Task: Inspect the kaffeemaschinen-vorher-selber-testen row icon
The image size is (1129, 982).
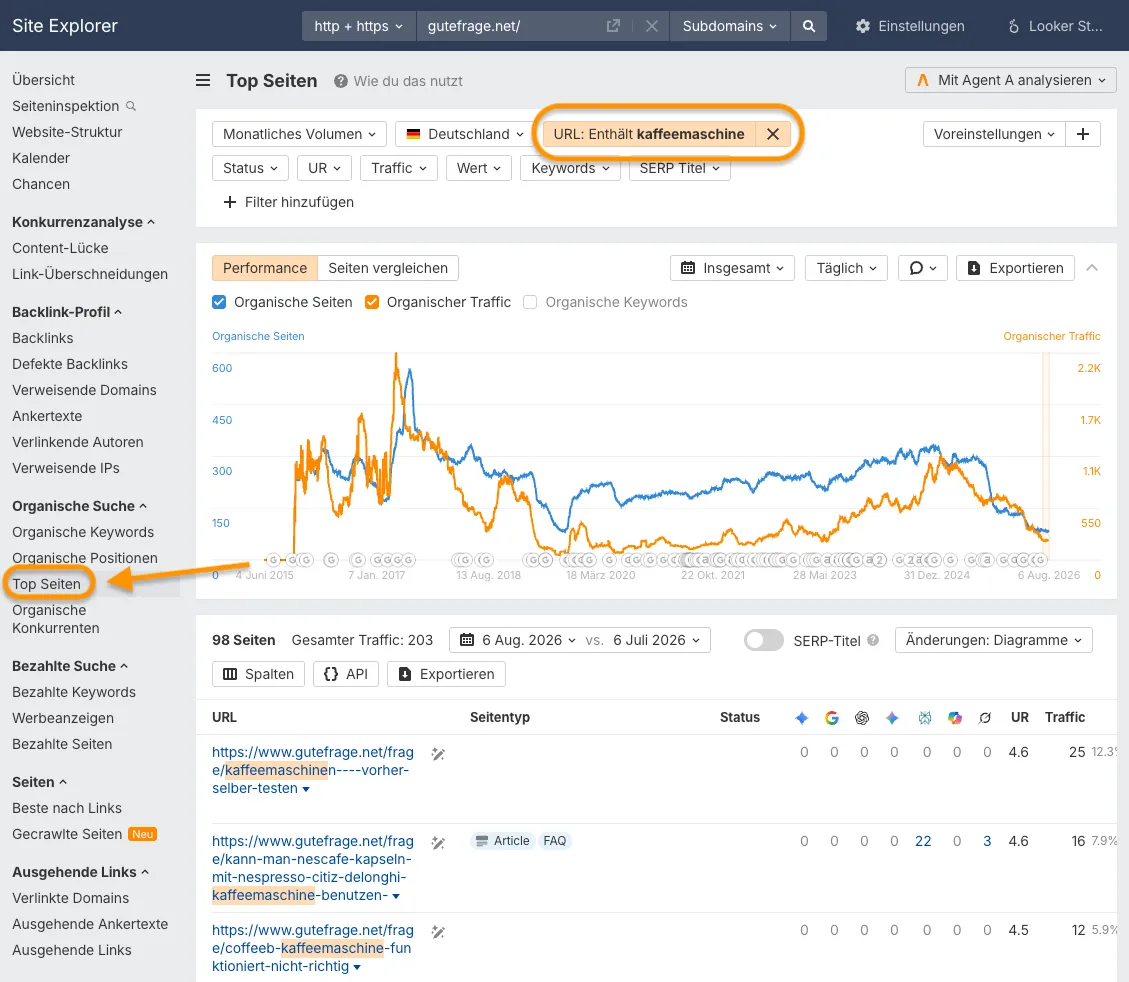Action: tap(438, 754)
